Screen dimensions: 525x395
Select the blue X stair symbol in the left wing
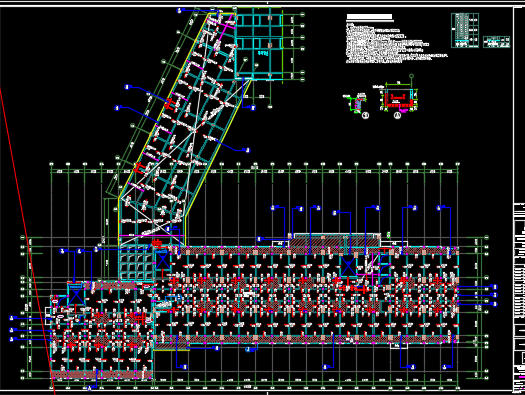click(x=76, y=296)
